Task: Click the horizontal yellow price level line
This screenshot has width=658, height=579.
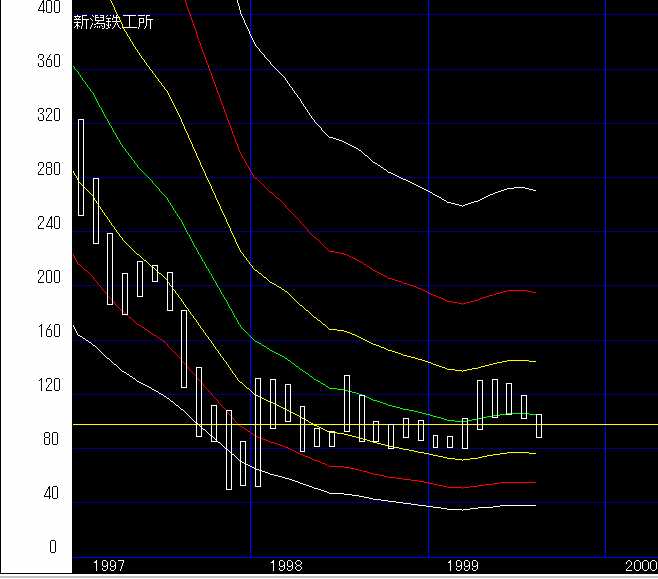Action: pos(600,425)
